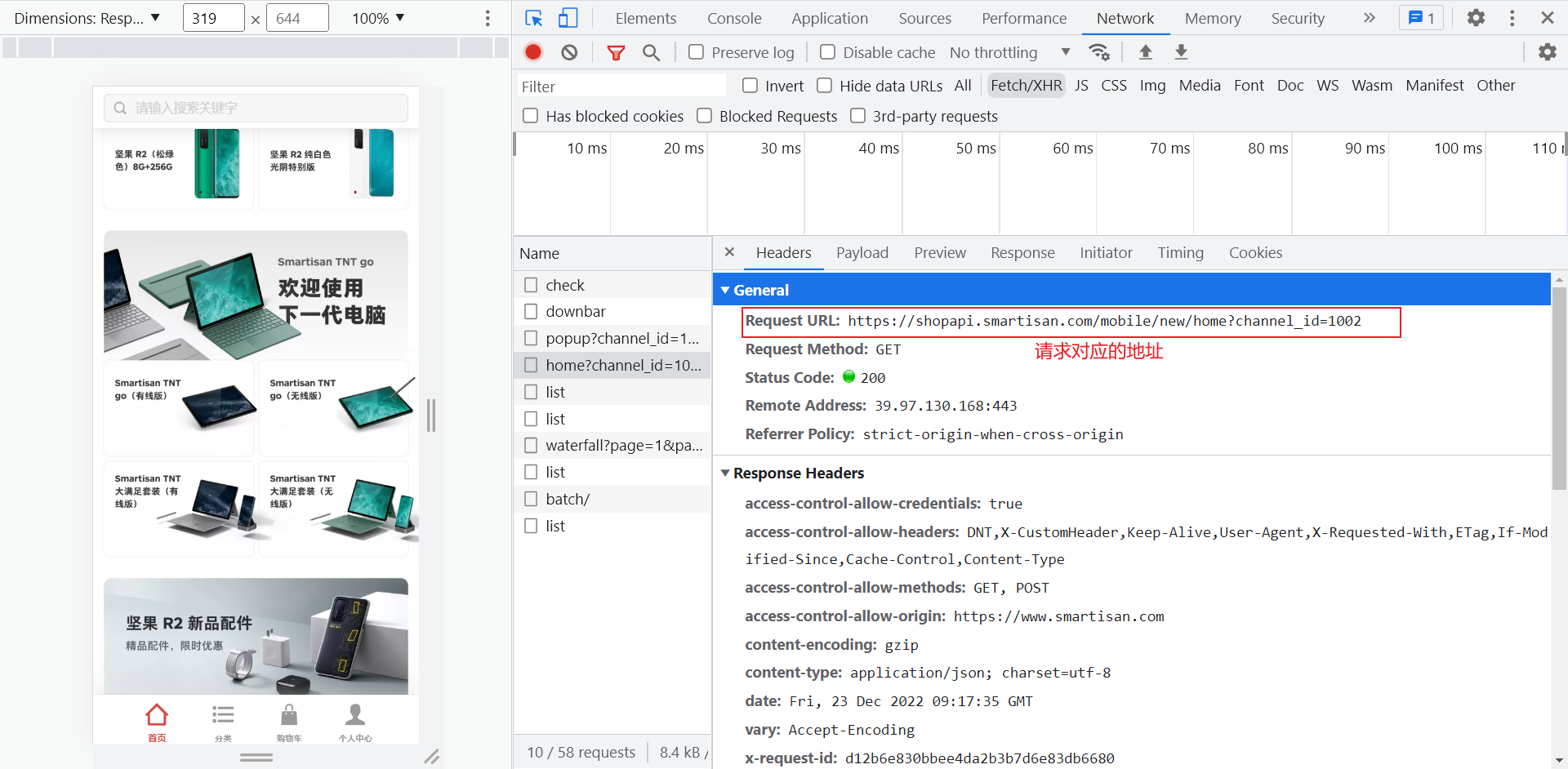Export HAR file with download arrow
Viewport: 1568px width, 769px height.
[1181, 52]
